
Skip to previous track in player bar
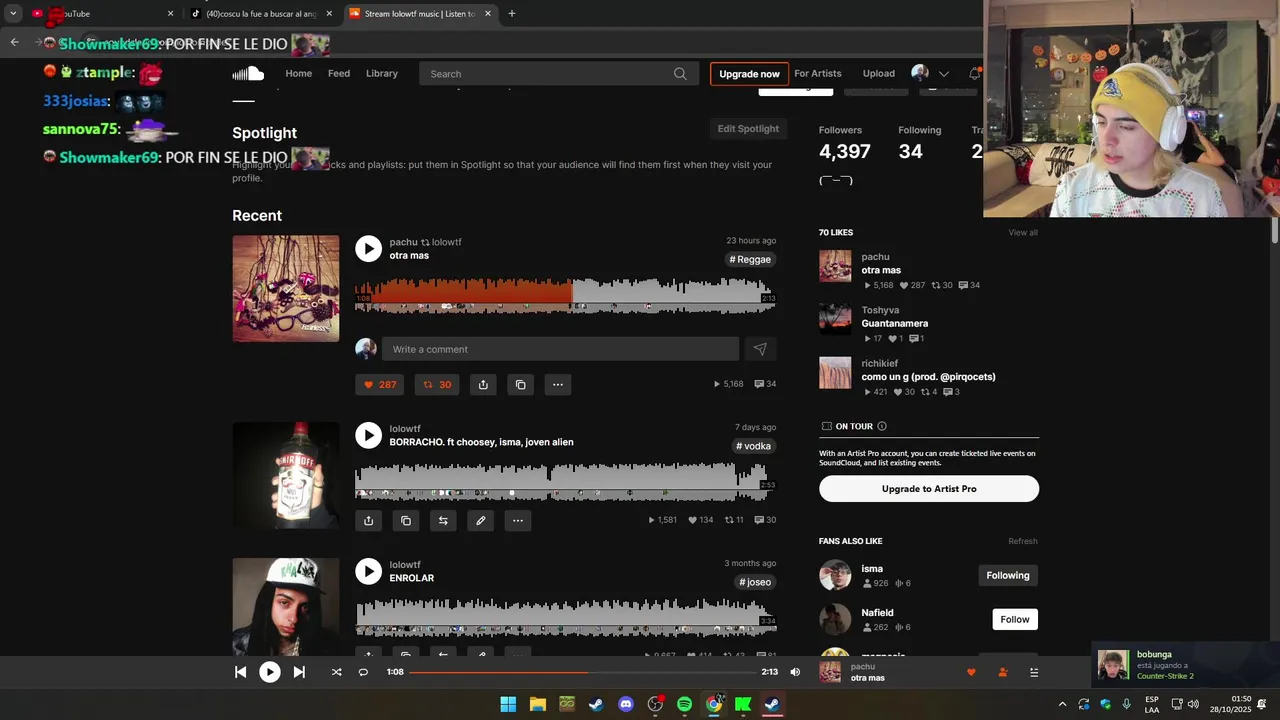pos(240,672)
